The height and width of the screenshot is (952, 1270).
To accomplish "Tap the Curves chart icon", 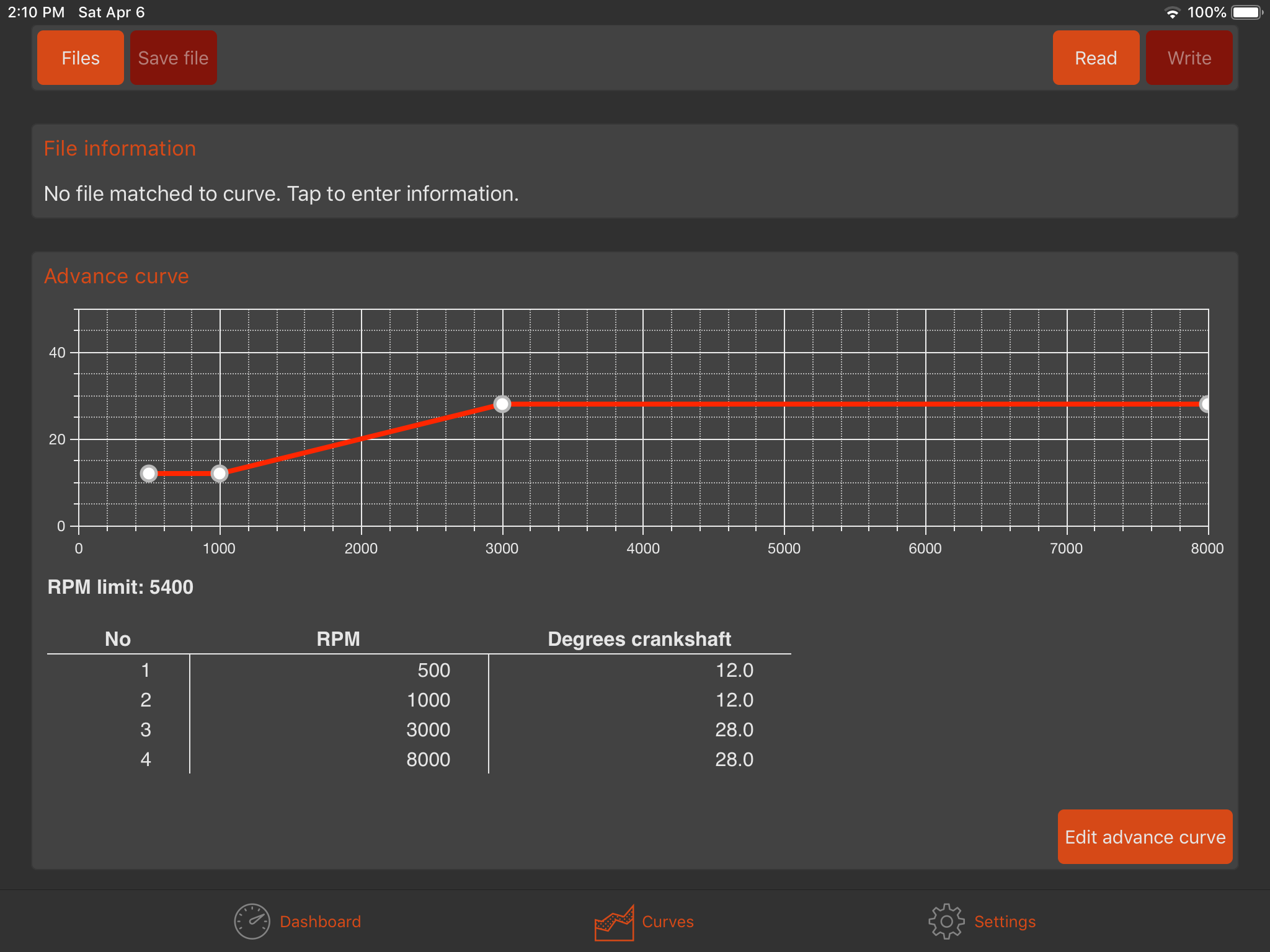I will (x=614, y=922).
